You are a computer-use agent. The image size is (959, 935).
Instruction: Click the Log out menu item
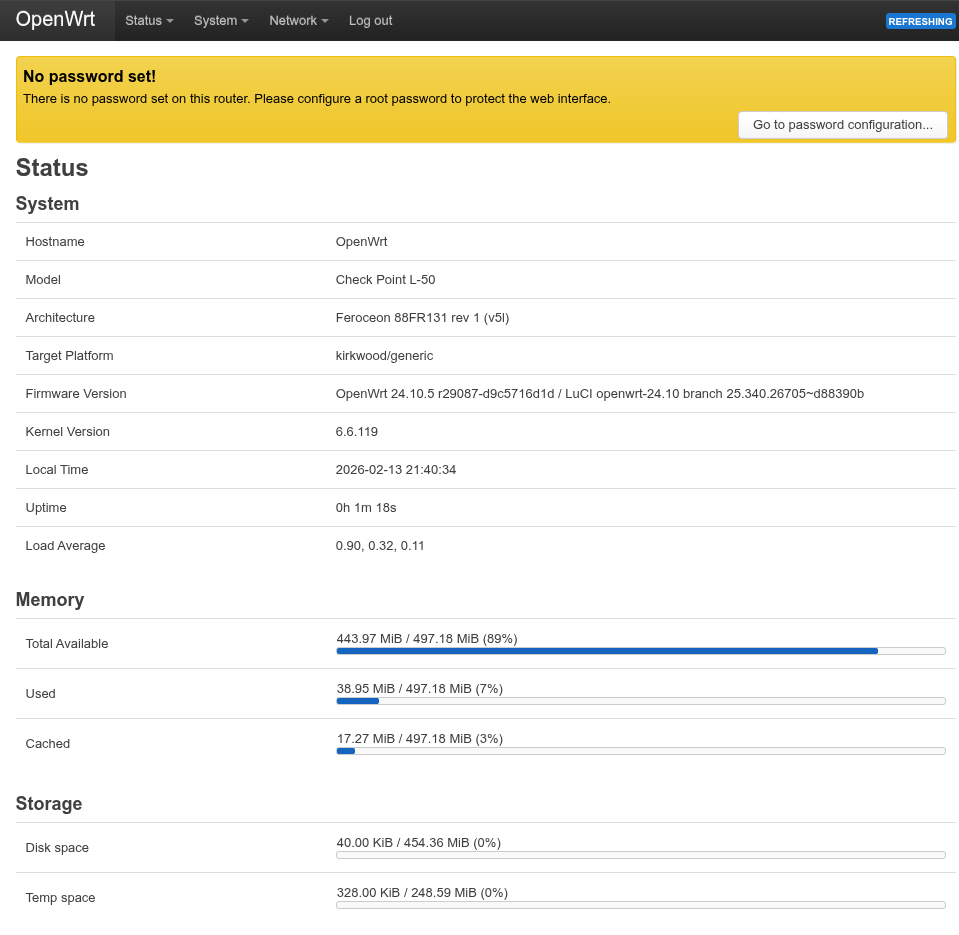point(370,21)
